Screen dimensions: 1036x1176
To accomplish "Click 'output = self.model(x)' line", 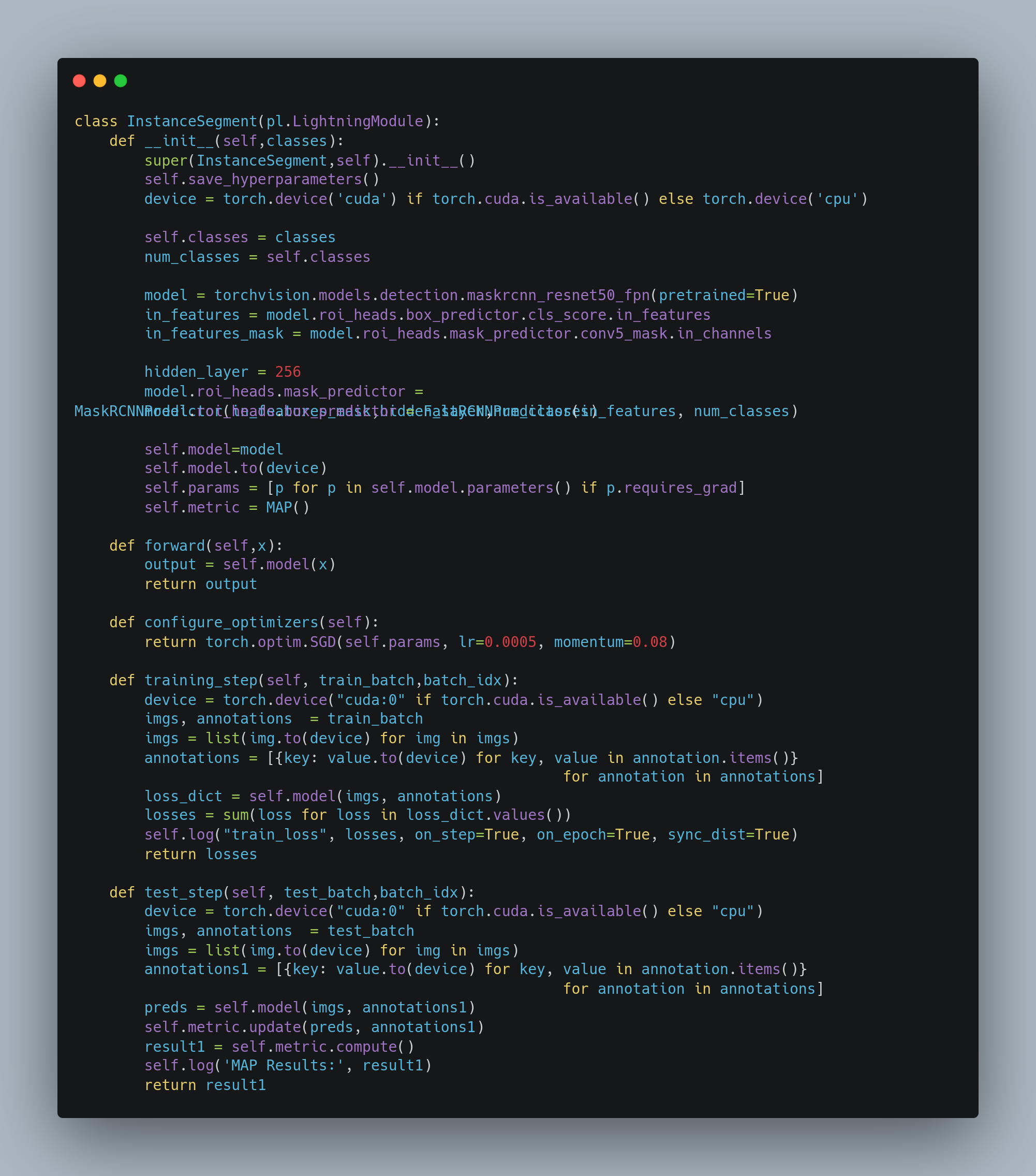I will (x=241, y=564).
